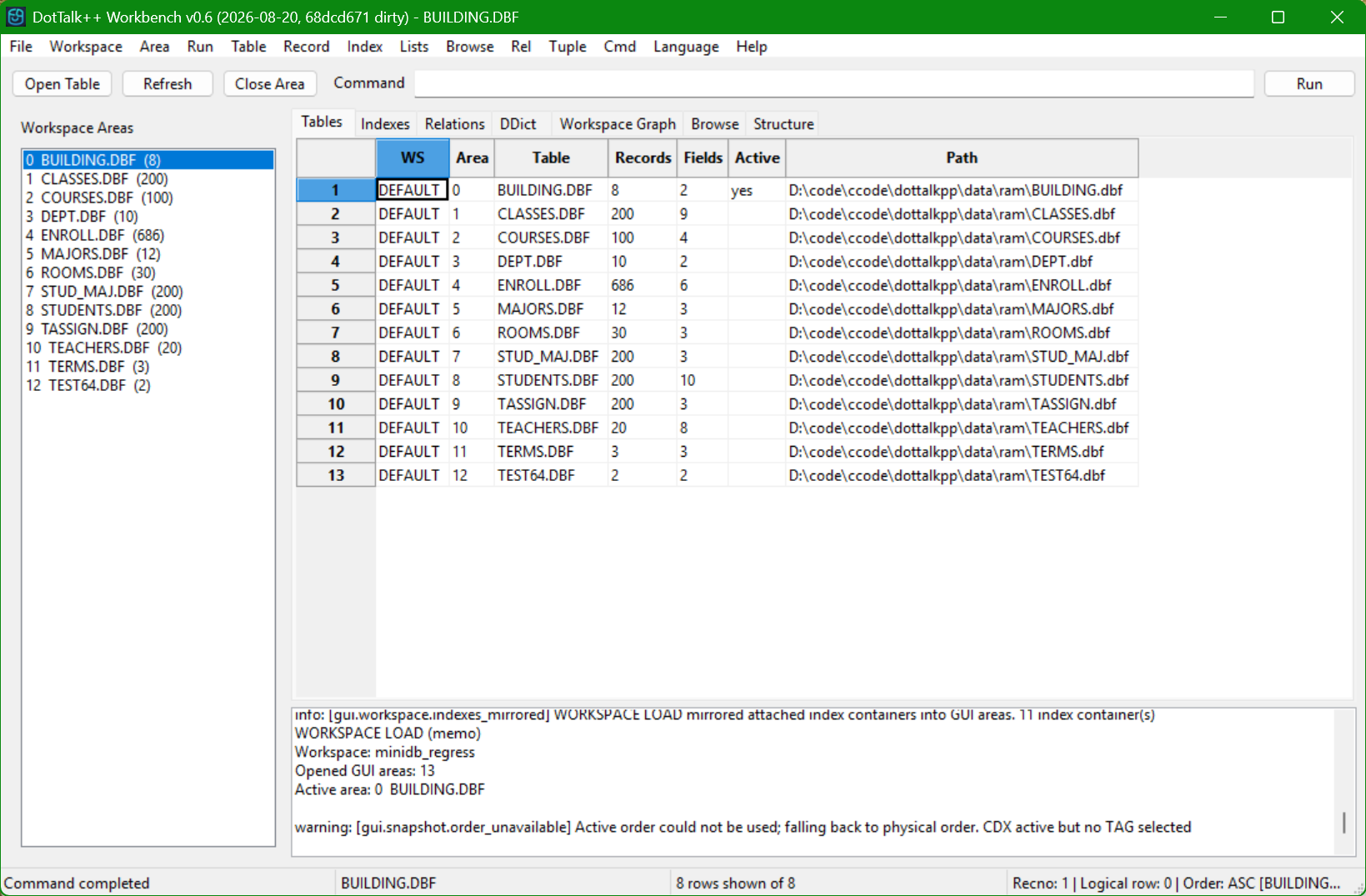Click the Refresh button
Screen dimensions: 1366x896
pyautogui.click(x=168, y=83)
